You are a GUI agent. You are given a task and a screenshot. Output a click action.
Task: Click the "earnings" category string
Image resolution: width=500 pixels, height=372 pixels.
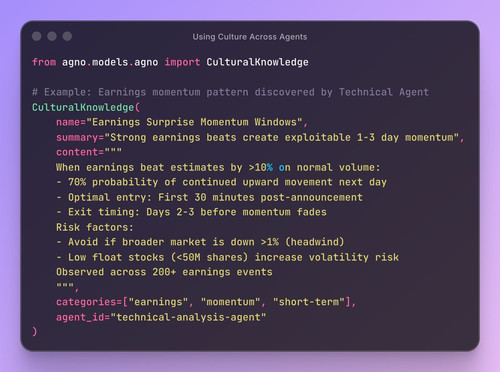(158, 302)
